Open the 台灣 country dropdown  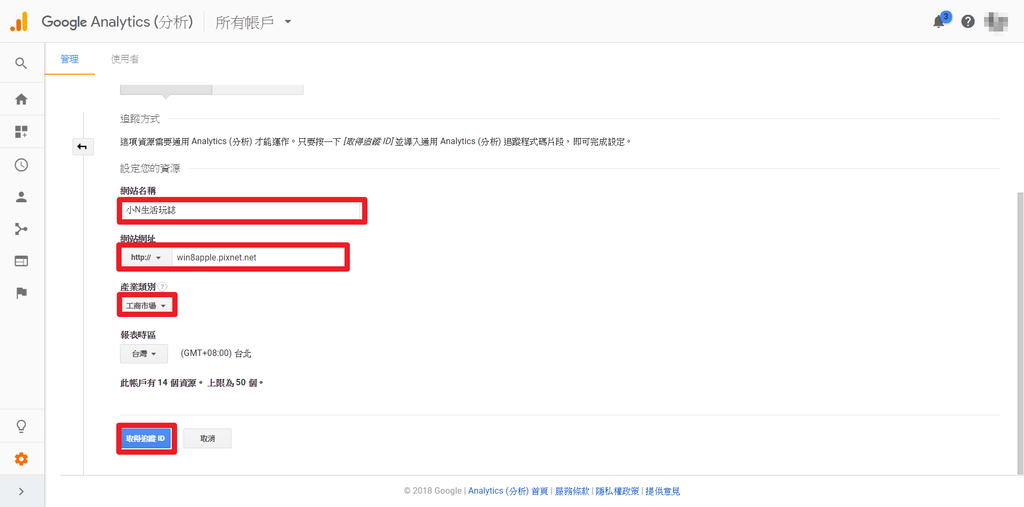(144, 353)
